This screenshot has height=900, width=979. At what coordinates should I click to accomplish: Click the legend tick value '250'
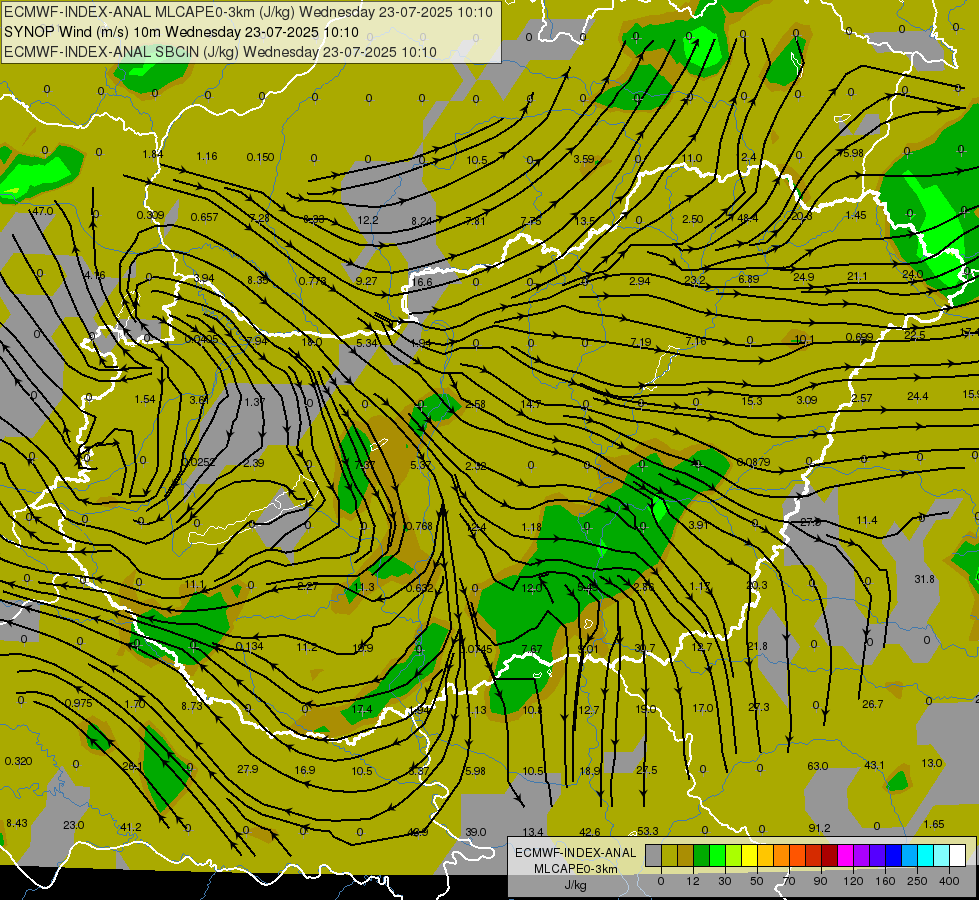[x=917, y=881]
